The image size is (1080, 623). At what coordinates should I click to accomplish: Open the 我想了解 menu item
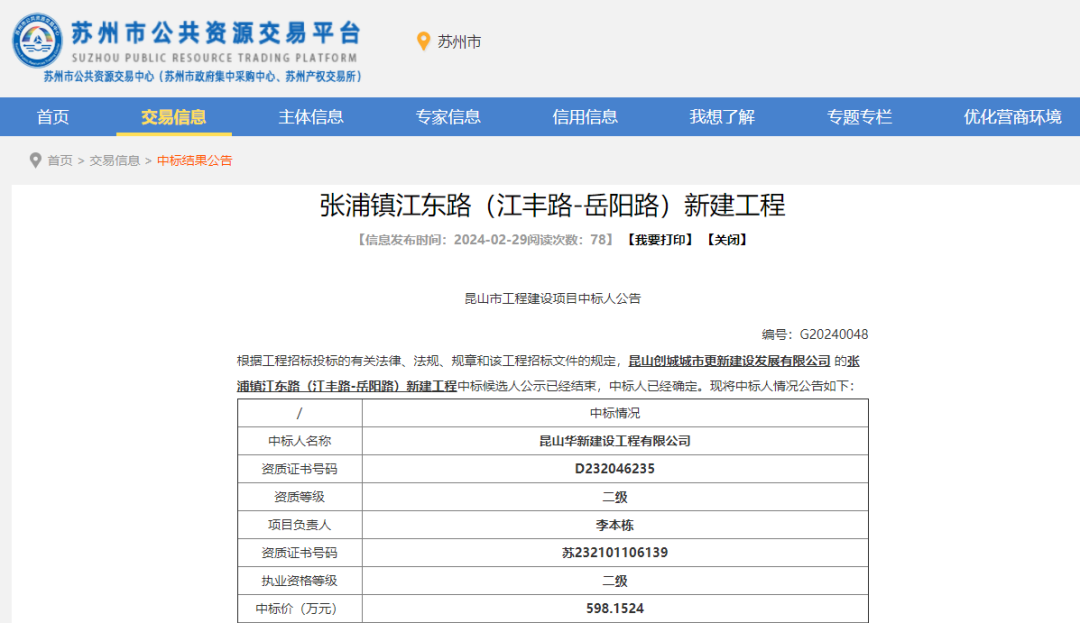722,117
